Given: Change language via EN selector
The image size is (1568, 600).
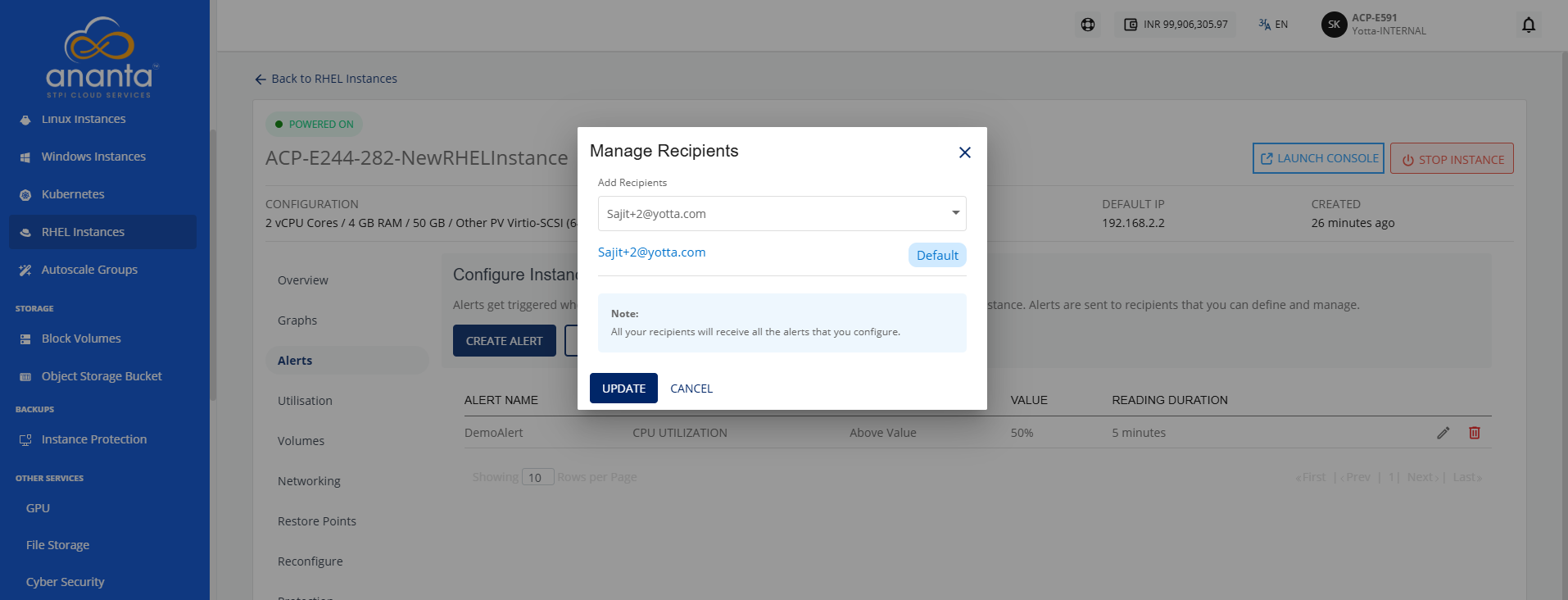Looking at the screenshot, I should click(x=1273, y=25).
